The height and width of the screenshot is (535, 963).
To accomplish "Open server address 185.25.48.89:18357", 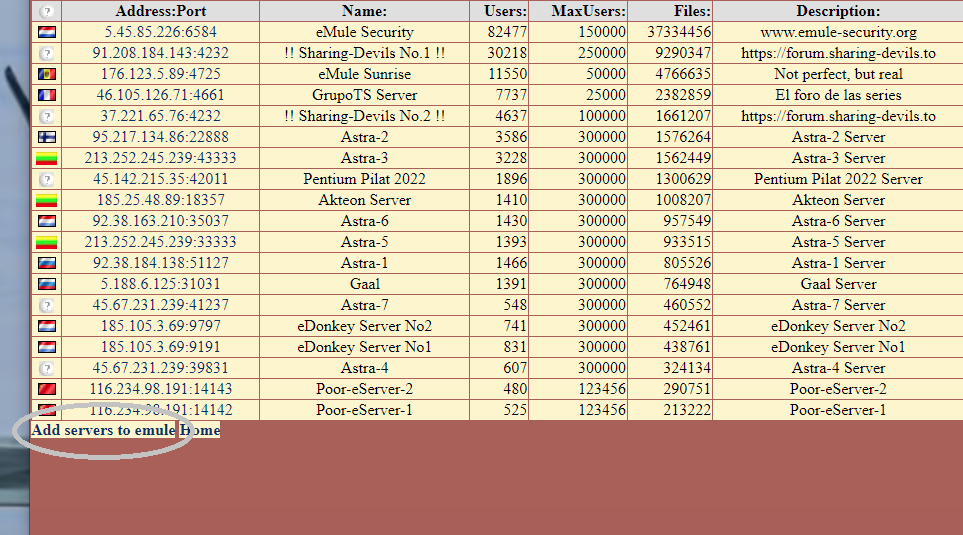I will [x=160, y=200].
